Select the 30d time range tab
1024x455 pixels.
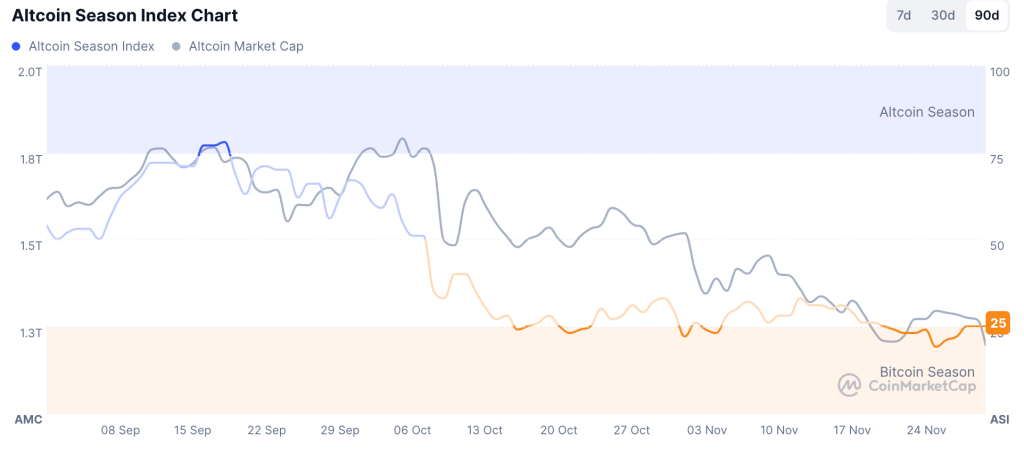point(943,16)
